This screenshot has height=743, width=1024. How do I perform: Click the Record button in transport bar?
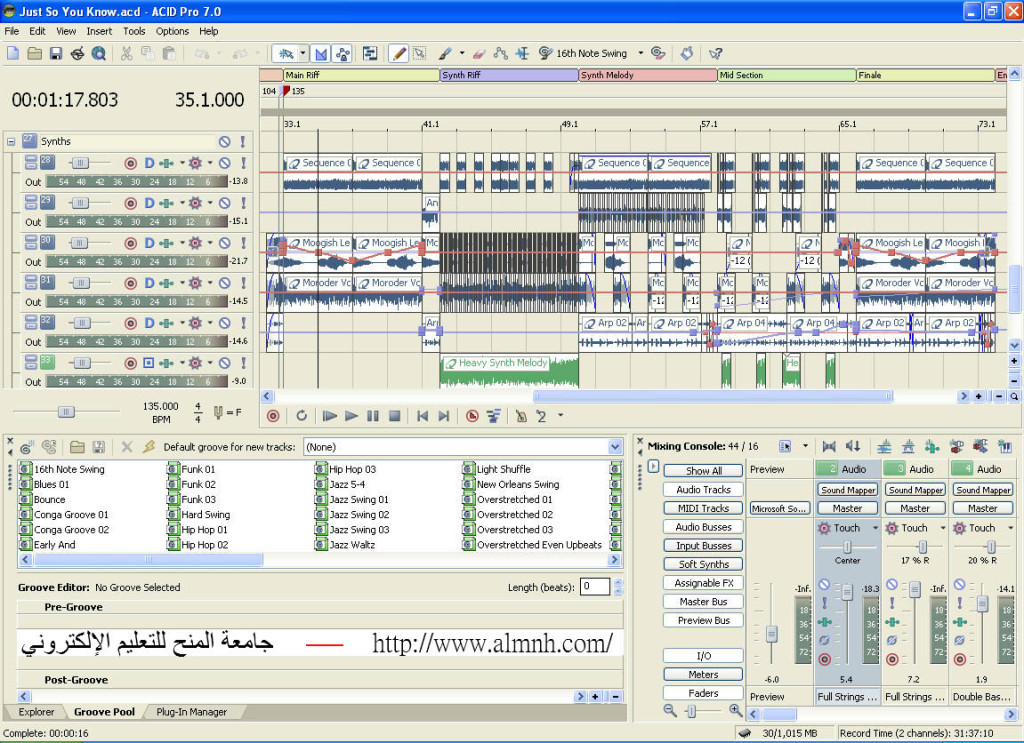tap(273, 416)
